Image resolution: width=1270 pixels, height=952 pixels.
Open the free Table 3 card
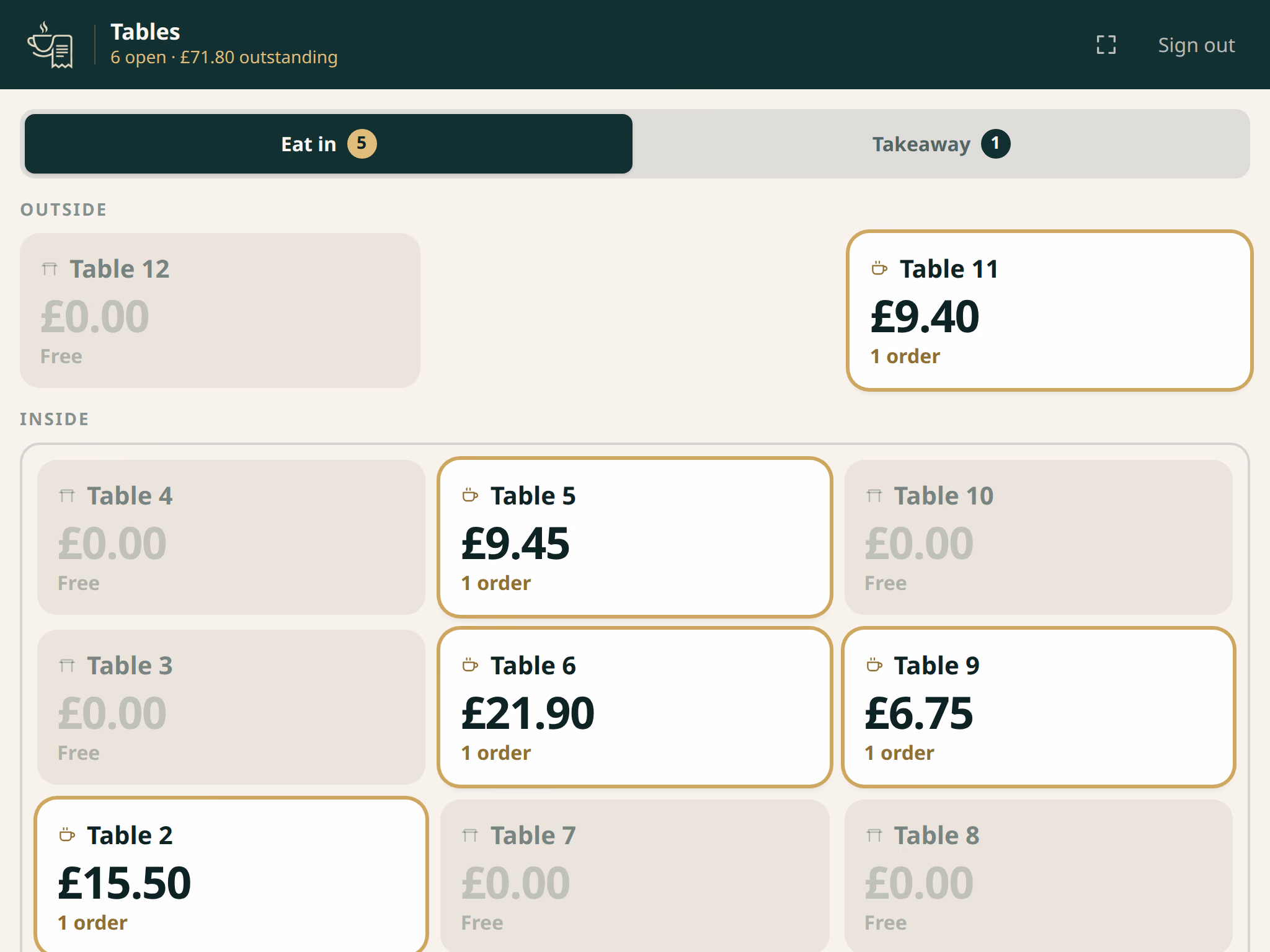[231, 707]
